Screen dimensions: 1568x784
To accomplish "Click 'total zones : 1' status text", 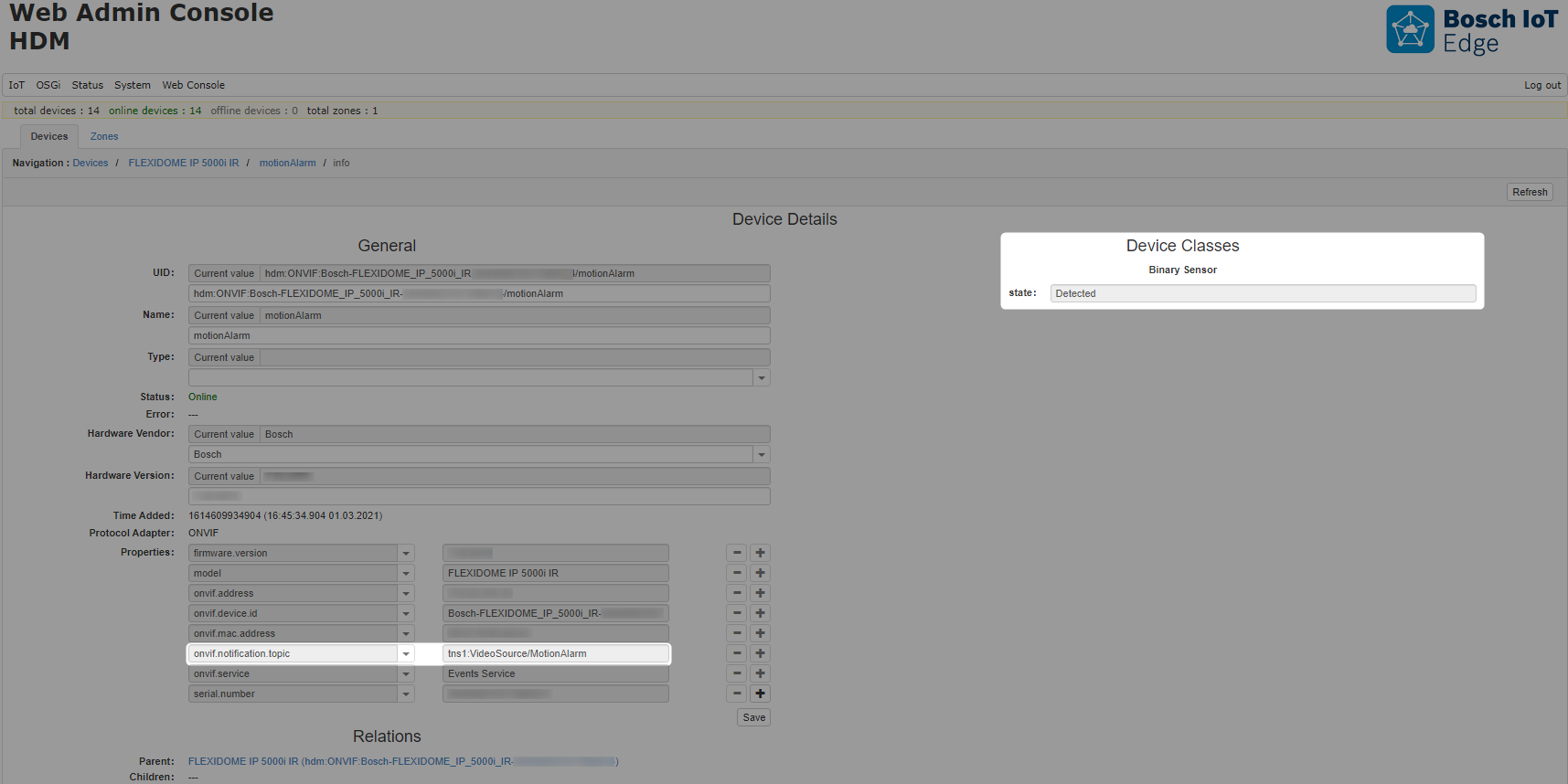I will pyautogui.click(x=342, y=111).
